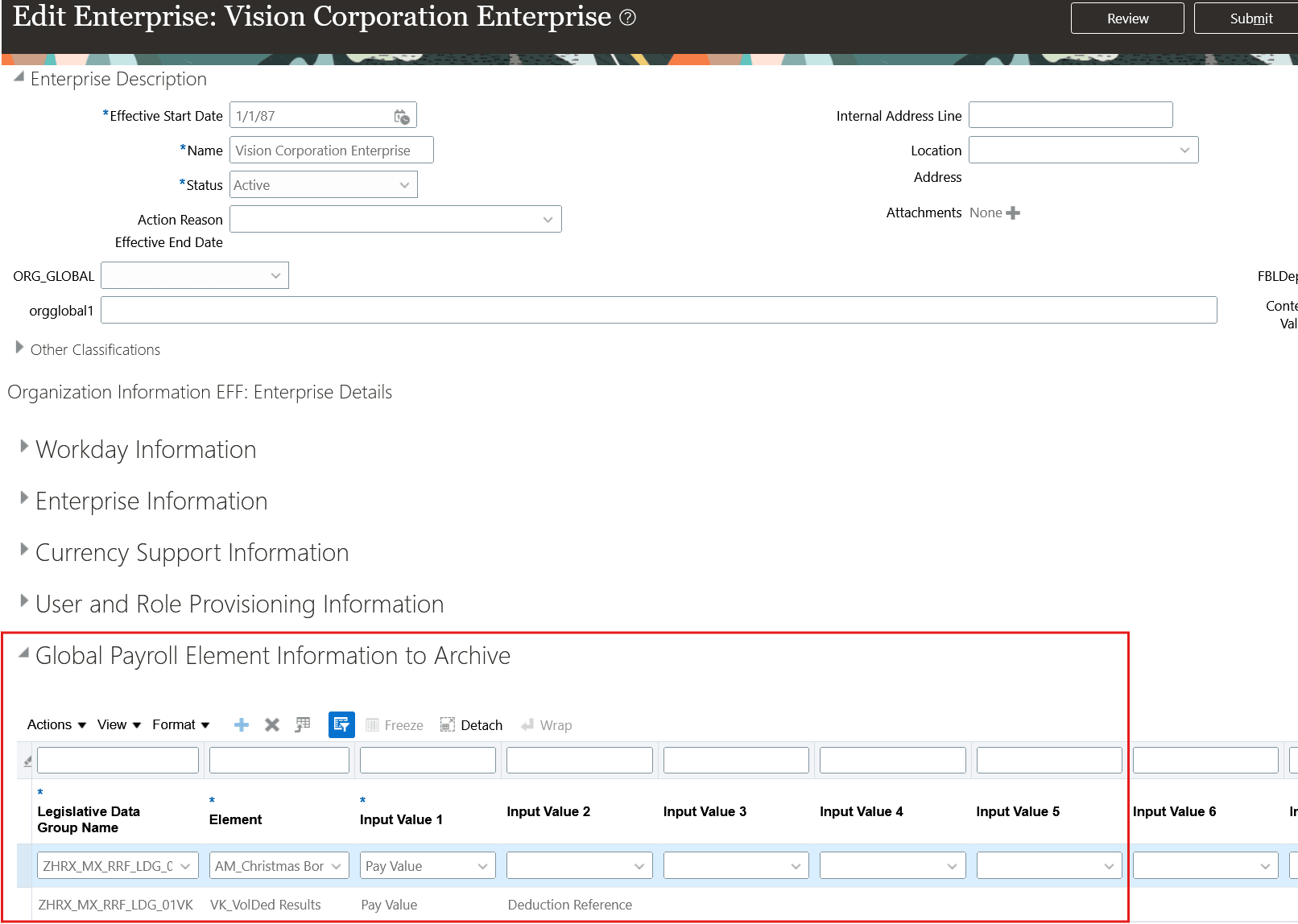Click VK_VolDed Results cell
This screenshot has height=924, width=1298.
[x=265, y=905]
